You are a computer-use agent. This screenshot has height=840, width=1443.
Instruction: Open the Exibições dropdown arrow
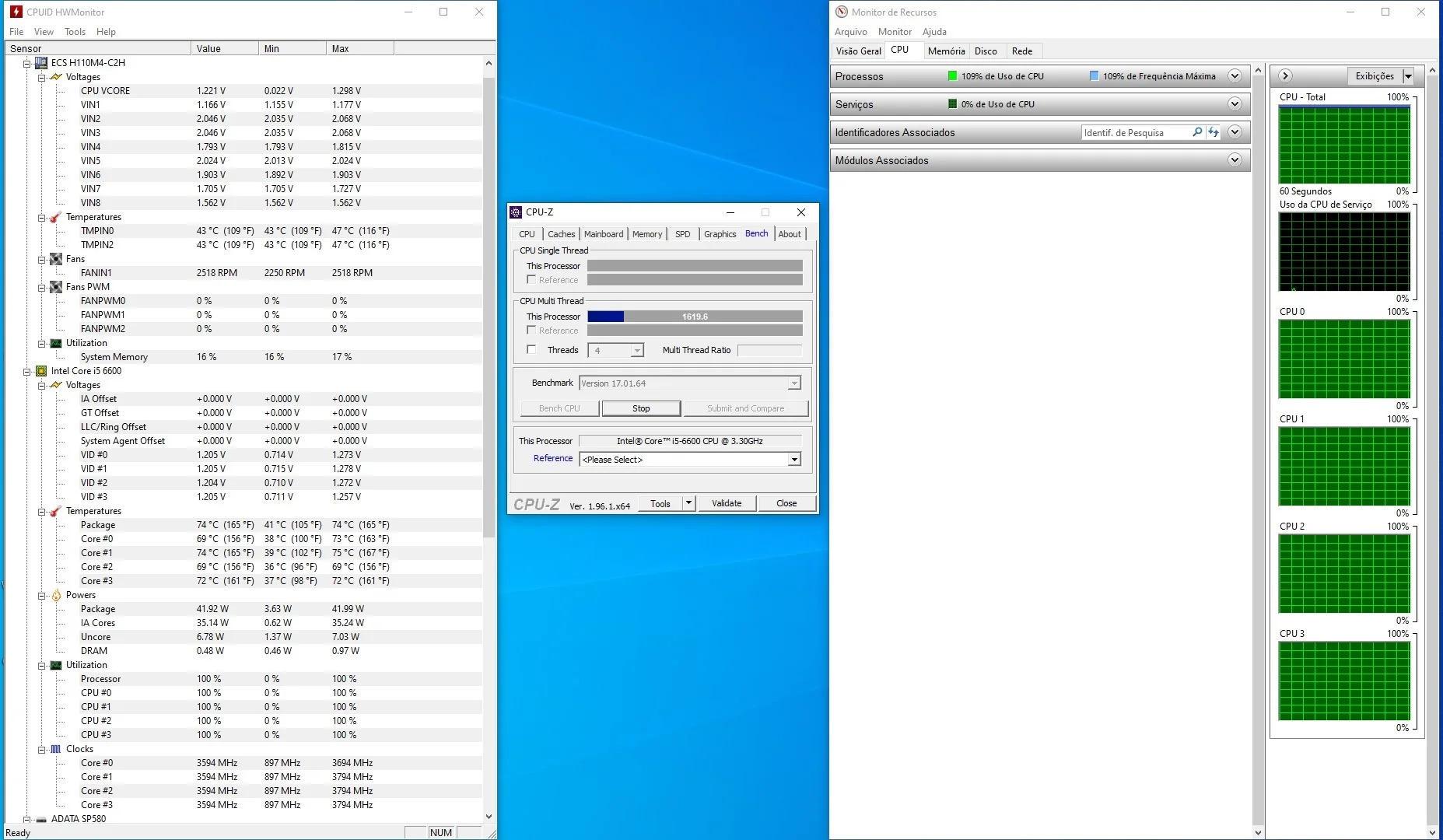tap(1408, 76)
